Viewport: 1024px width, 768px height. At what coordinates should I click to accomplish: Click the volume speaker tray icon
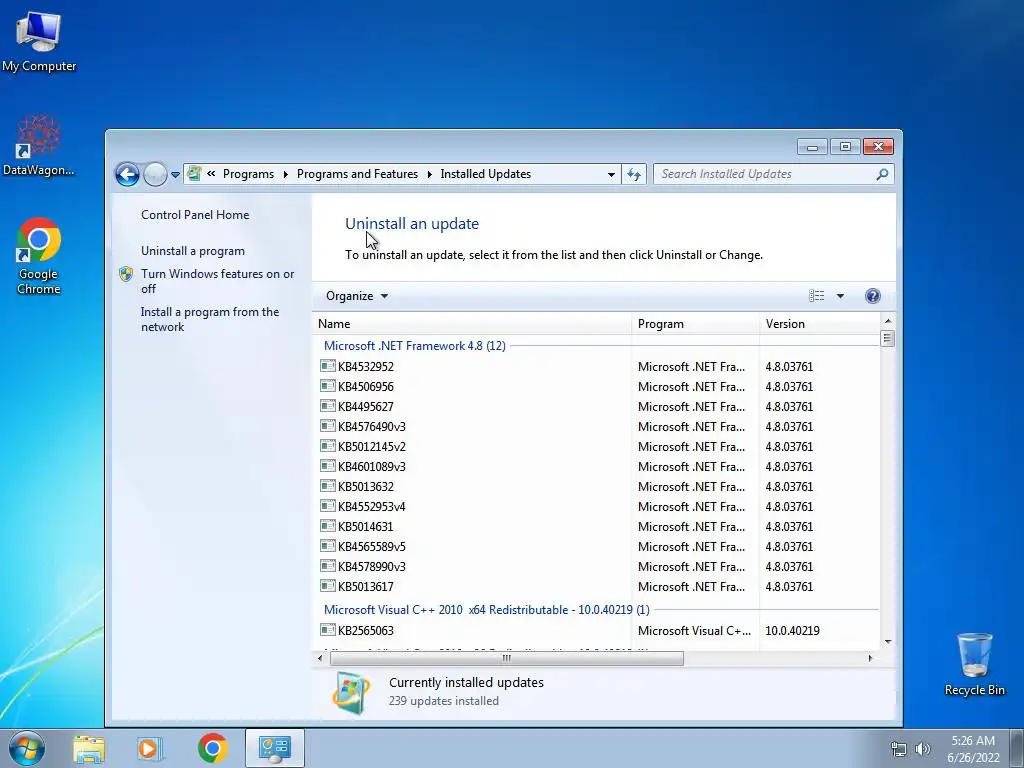[923, 749]
